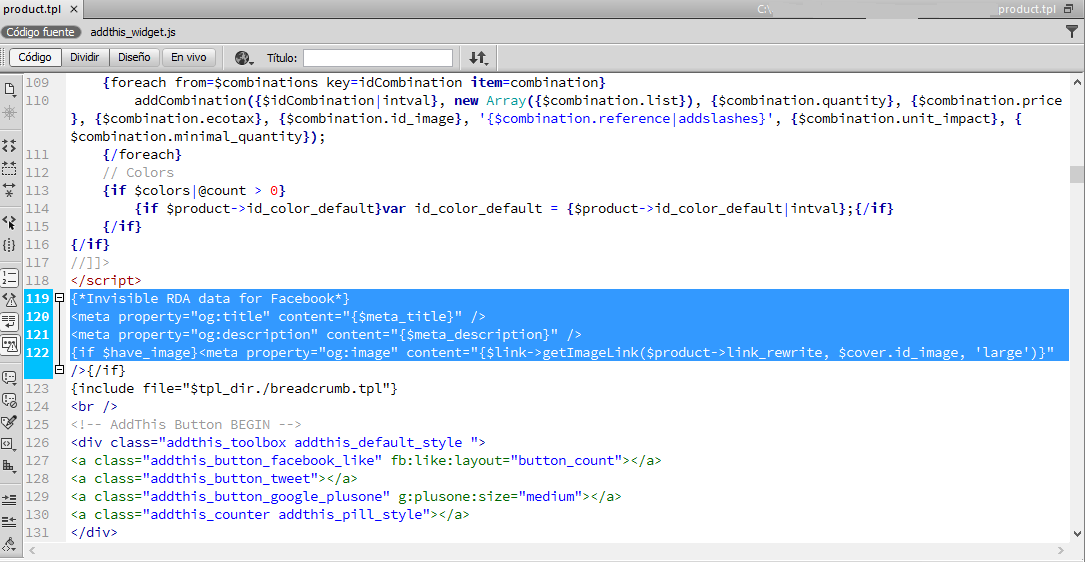Click Select Parent Tag icon
The image size is (1085, 562).
coord(10,222)
